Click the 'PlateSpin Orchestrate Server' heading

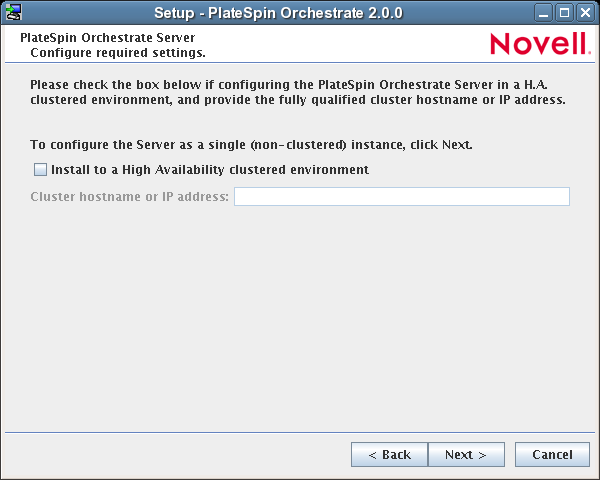(107, 37)
